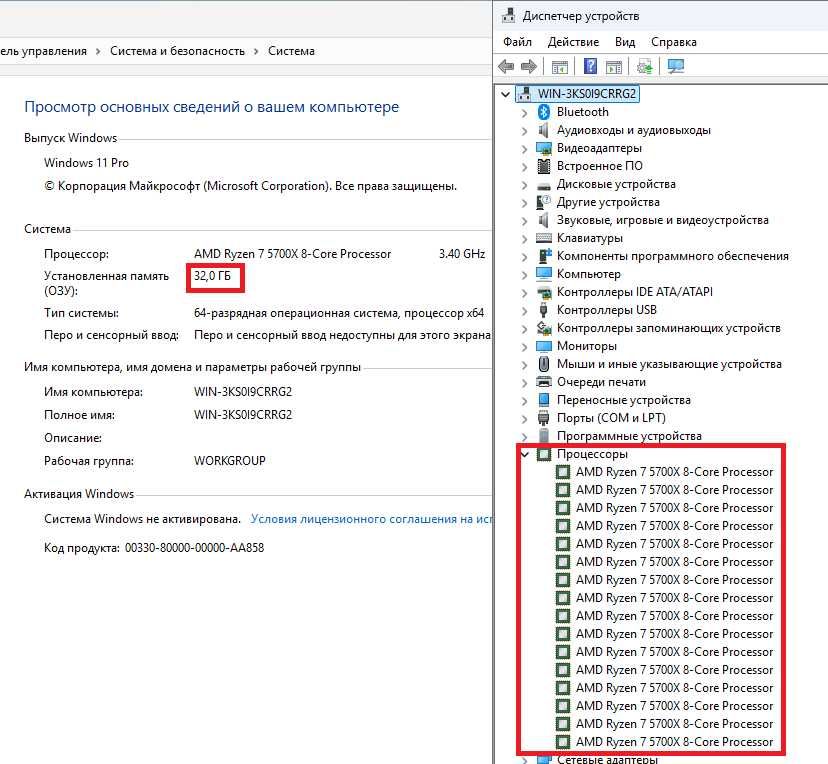Open the Справка menu
Viewport: 828px width, 764px height.
click(673, 42)
